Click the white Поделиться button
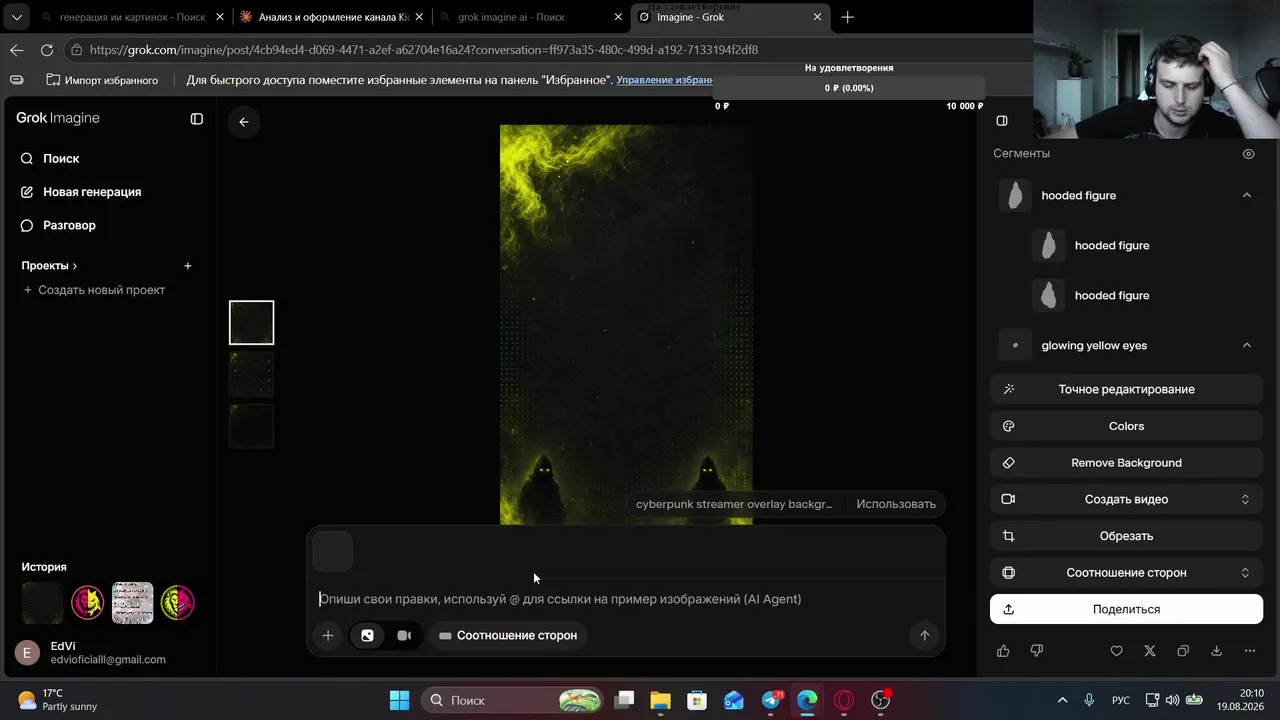Viewport: 1280px width, 720px height. click(1126, 609)
